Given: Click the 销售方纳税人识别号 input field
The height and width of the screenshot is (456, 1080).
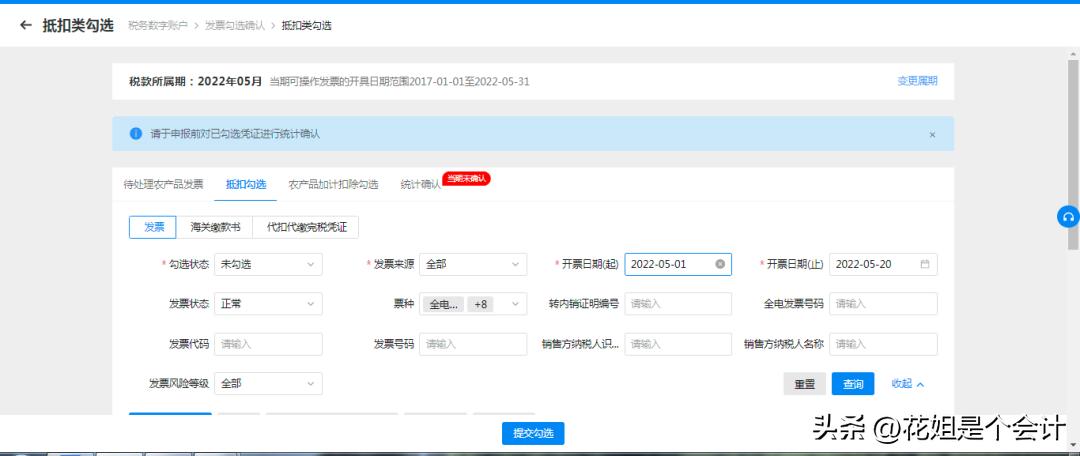Looking at the screenshot, I should [678, 344].
